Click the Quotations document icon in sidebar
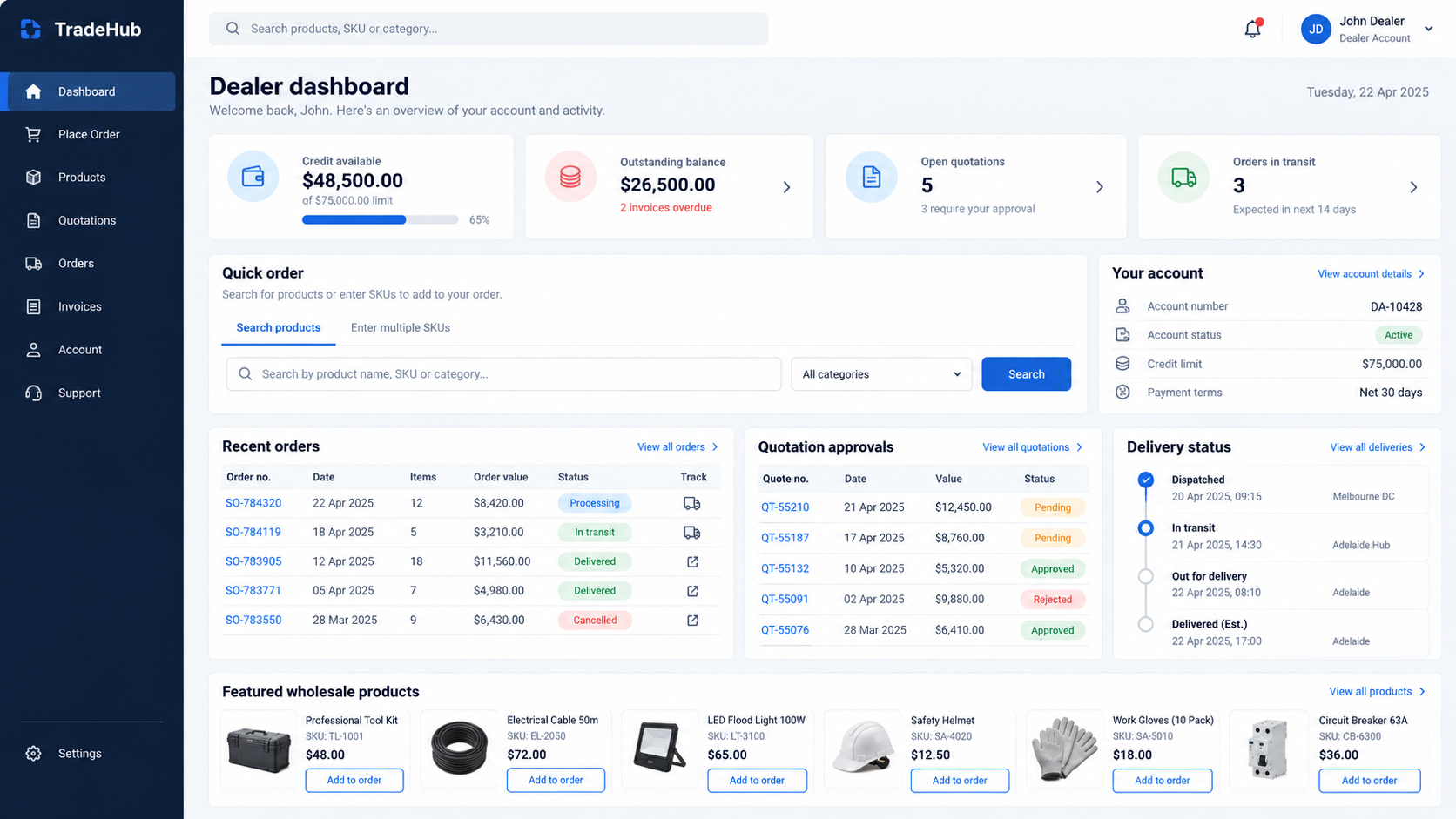 click(x=33, y=220)
